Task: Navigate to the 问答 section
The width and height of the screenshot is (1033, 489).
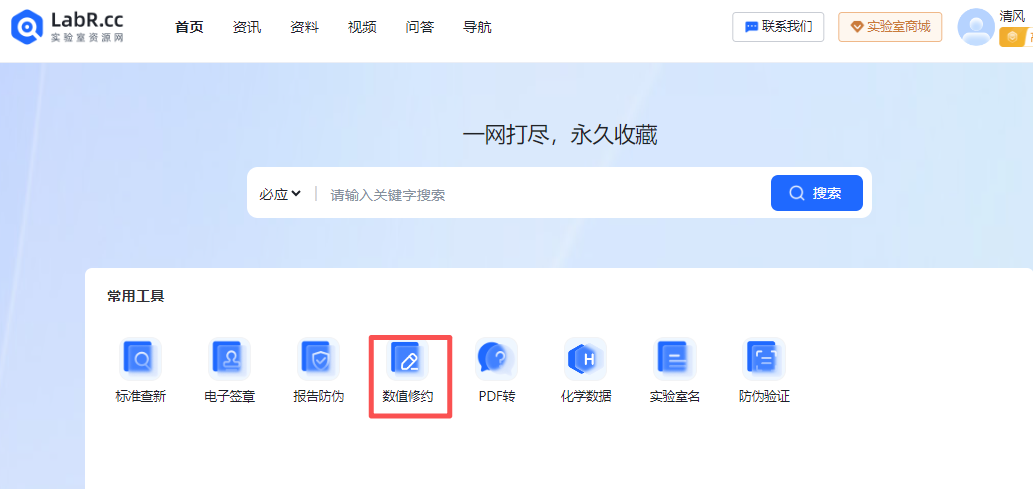Action: tap(420, 27)
